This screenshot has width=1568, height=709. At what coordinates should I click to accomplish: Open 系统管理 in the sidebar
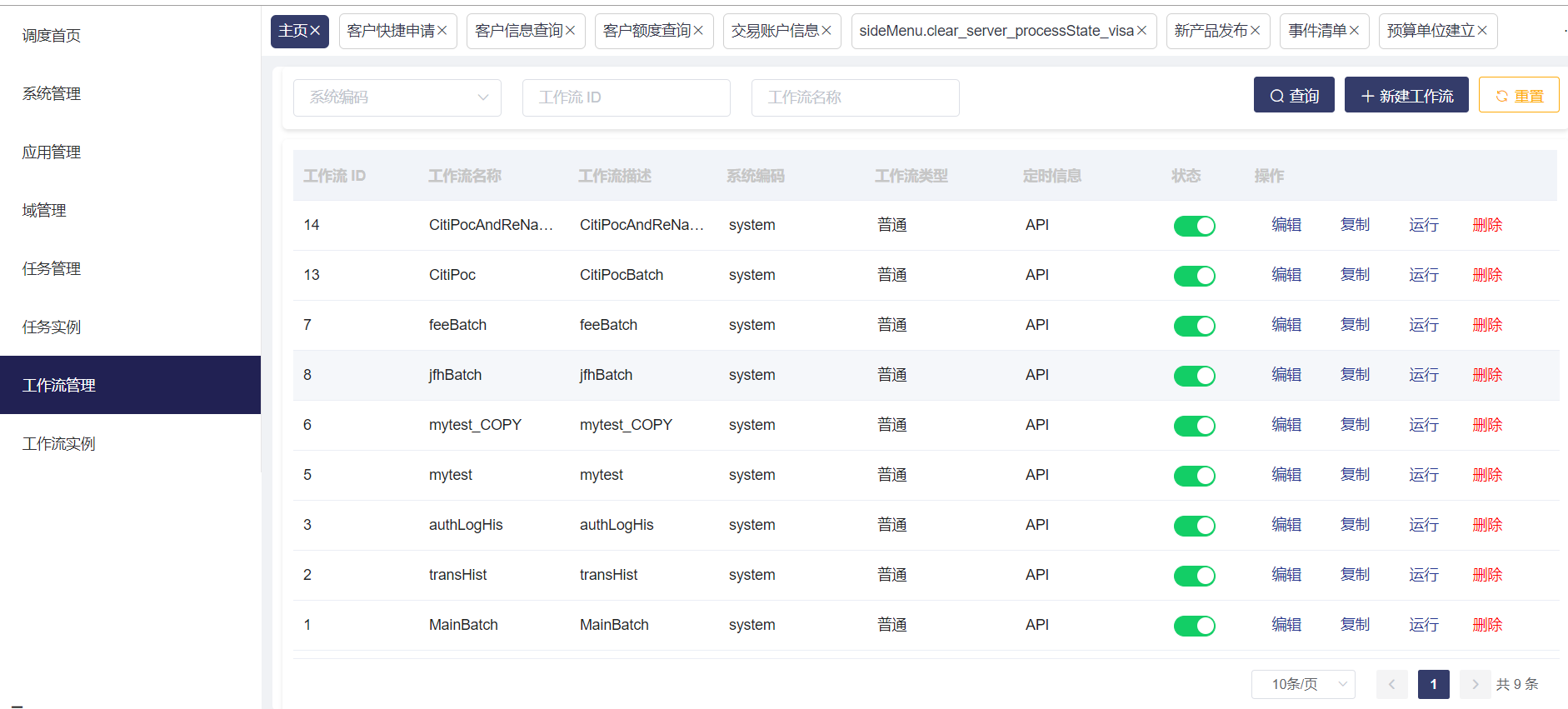click(130, 93)
